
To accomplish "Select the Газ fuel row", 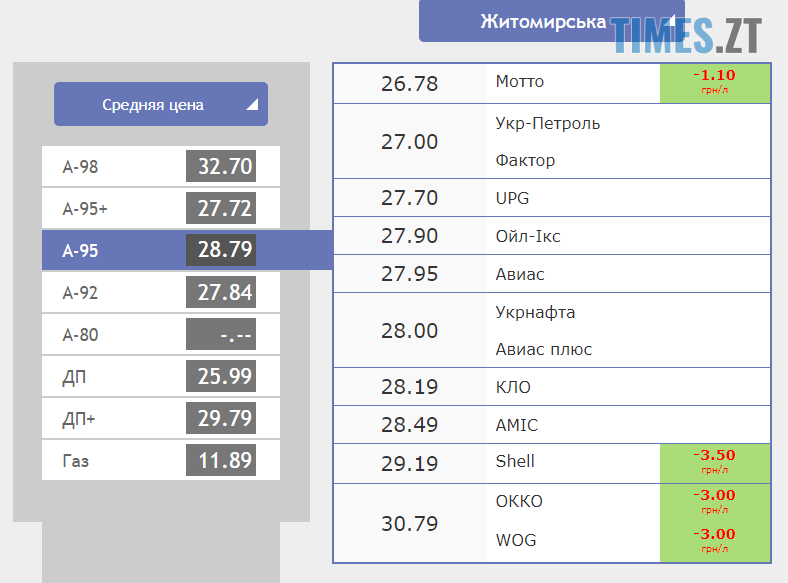I will [x=160, y=461].
